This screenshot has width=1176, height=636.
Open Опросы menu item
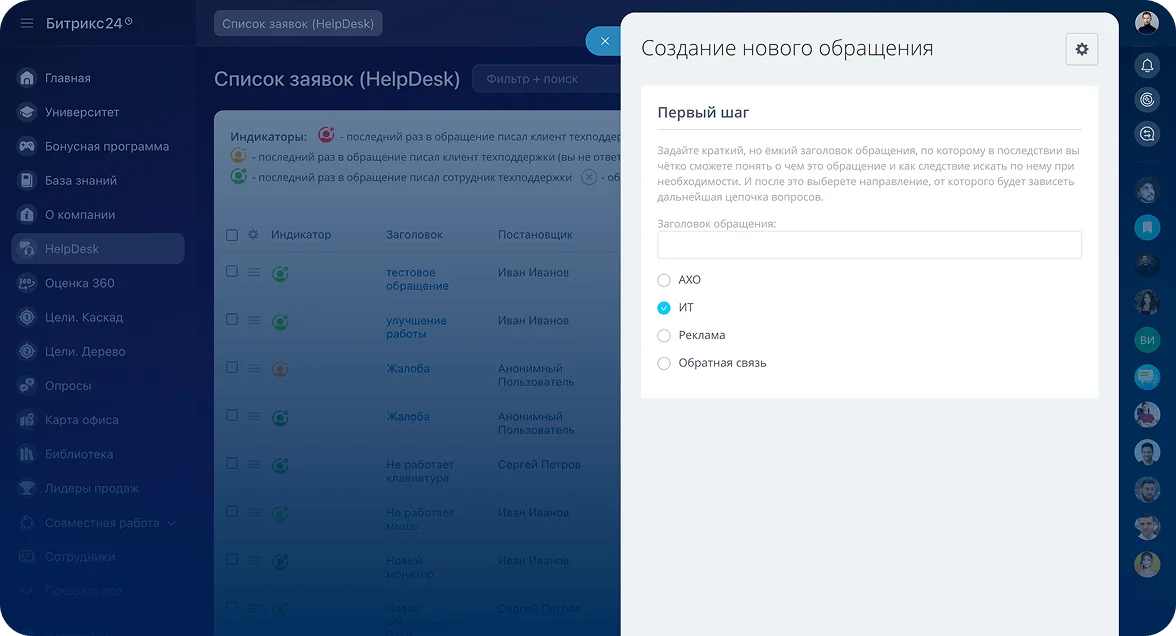pos(68,386)
